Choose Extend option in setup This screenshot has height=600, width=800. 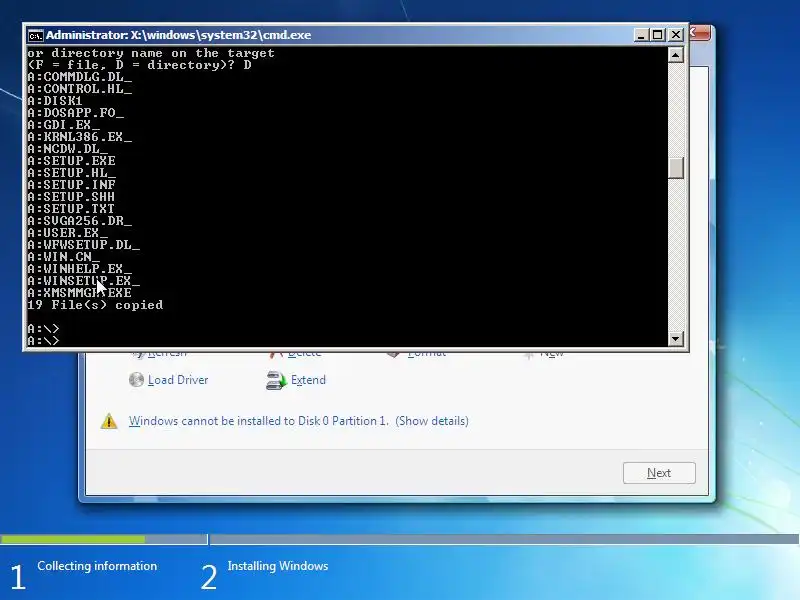pos(308,380)
